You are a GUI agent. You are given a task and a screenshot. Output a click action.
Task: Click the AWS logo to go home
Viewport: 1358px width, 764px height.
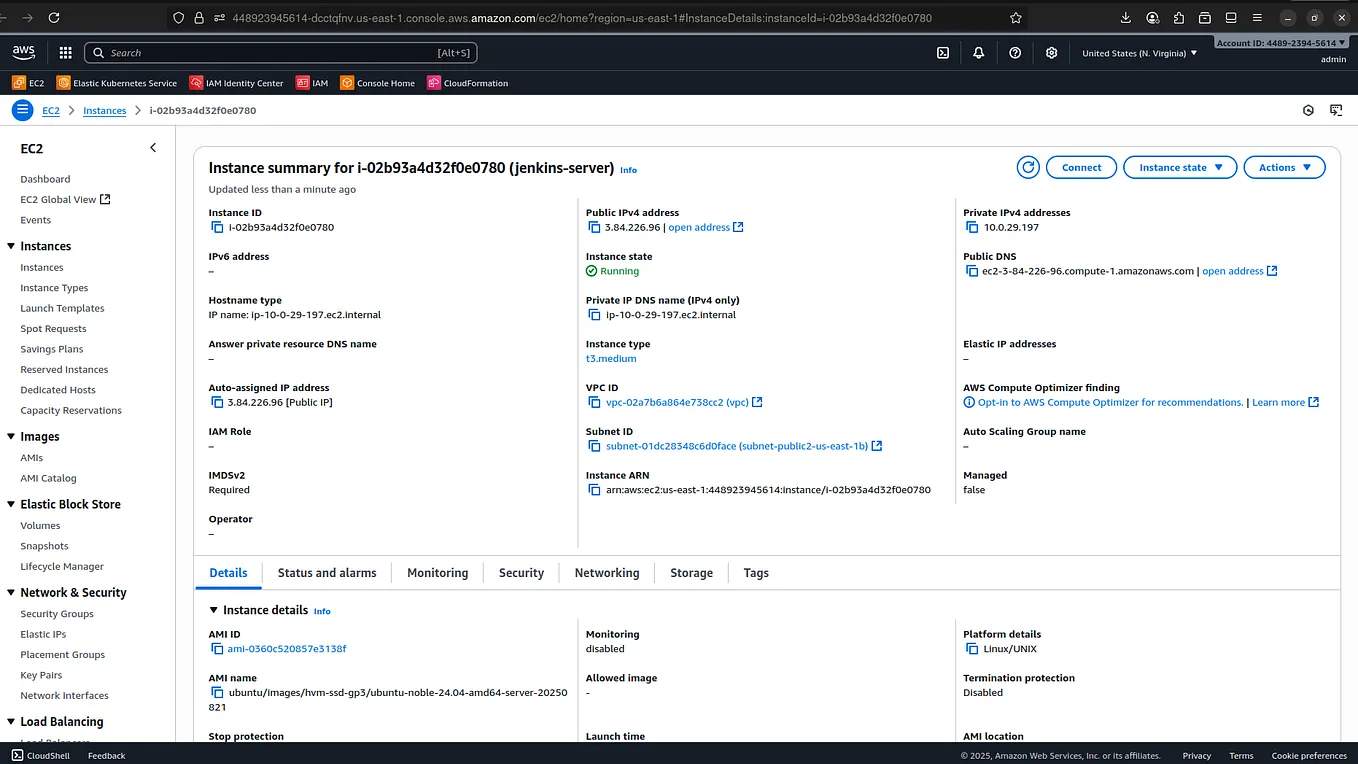[22, 51]
